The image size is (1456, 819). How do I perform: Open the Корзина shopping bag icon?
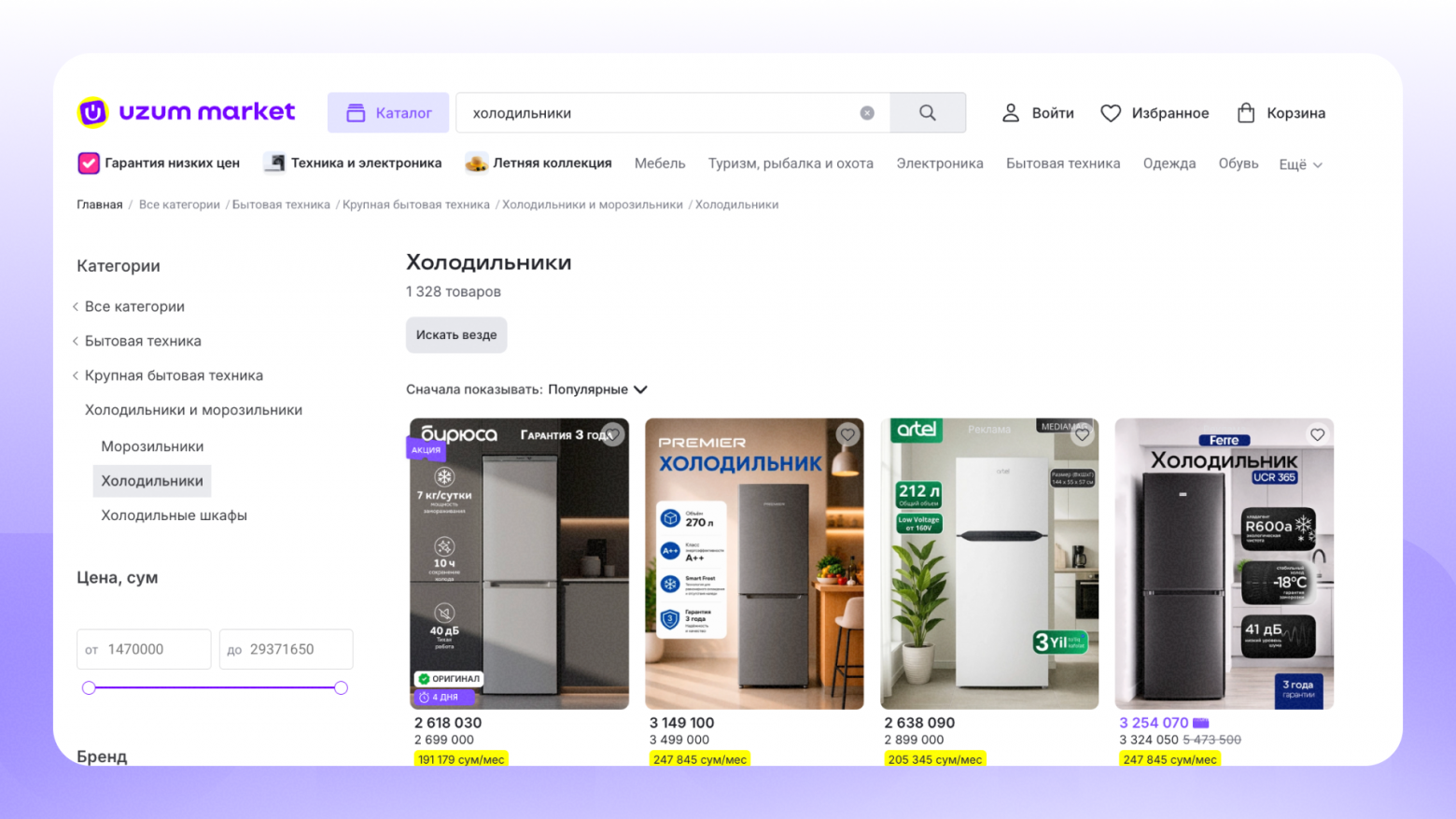1246,113
